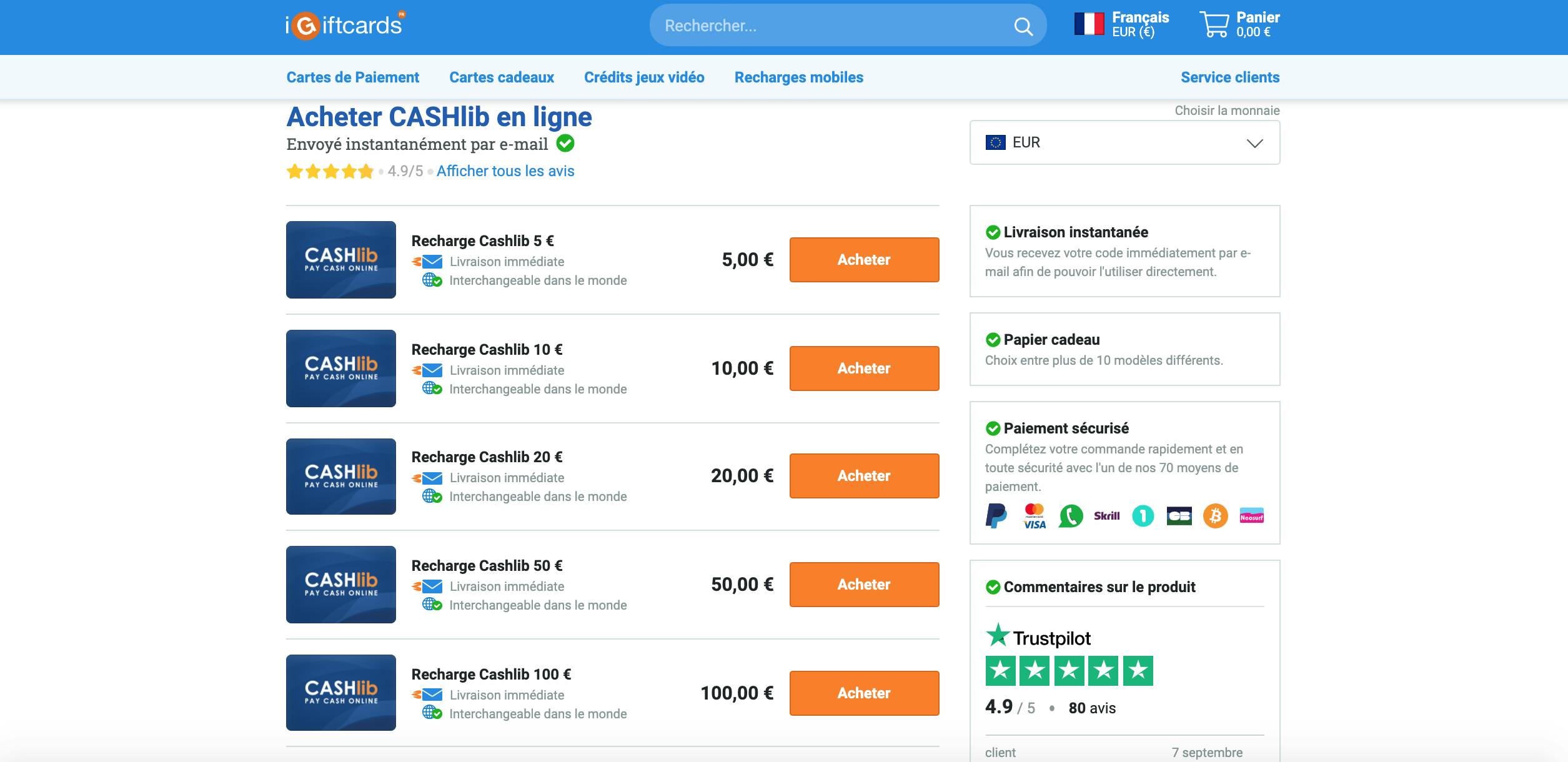Click envelope delivery icon on Cashlib 5 € row

[427, 262]
